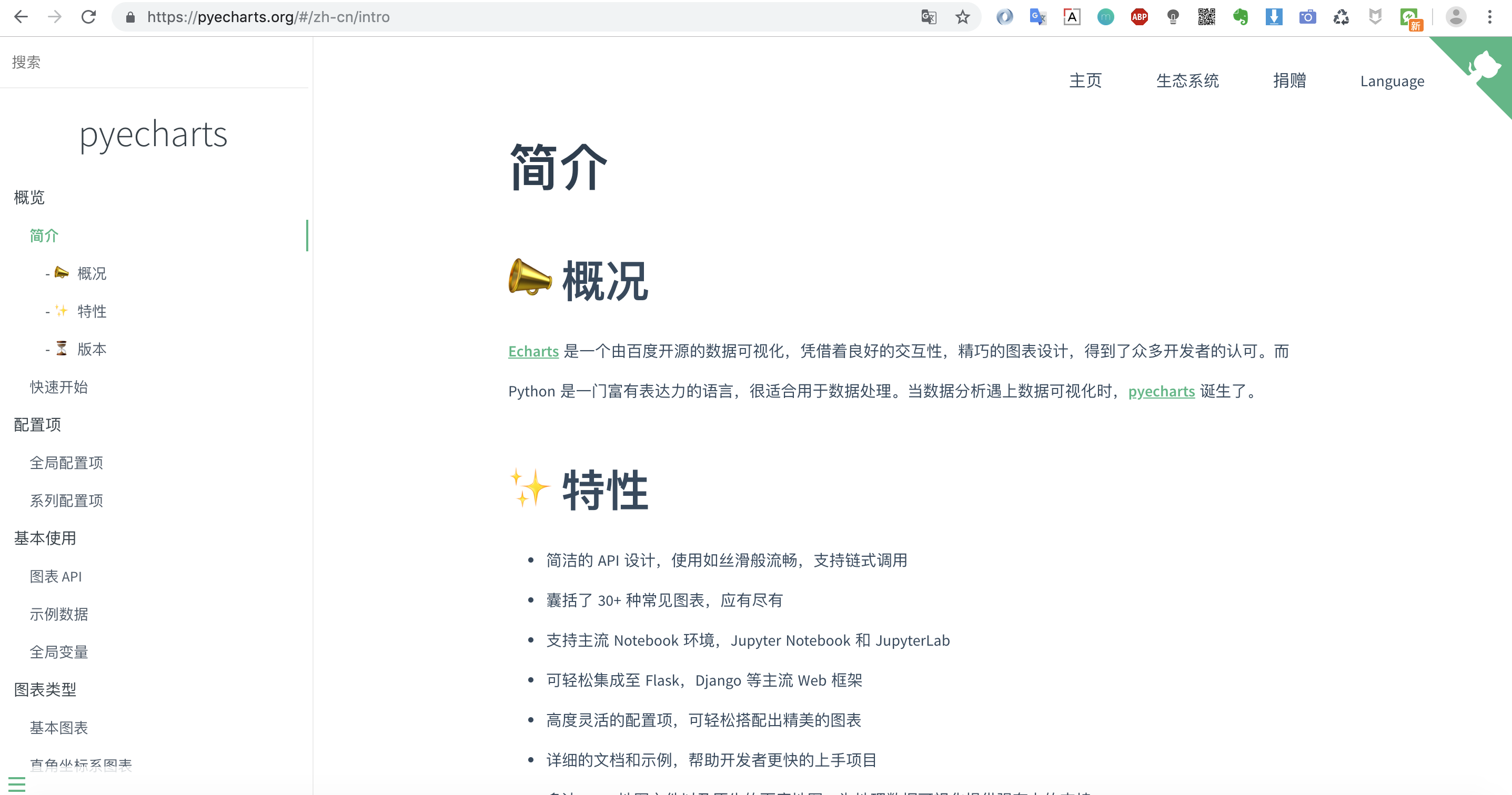Jump to 特性 section in sidebar
Screen dimensions: 1512x795
(92, 311)
